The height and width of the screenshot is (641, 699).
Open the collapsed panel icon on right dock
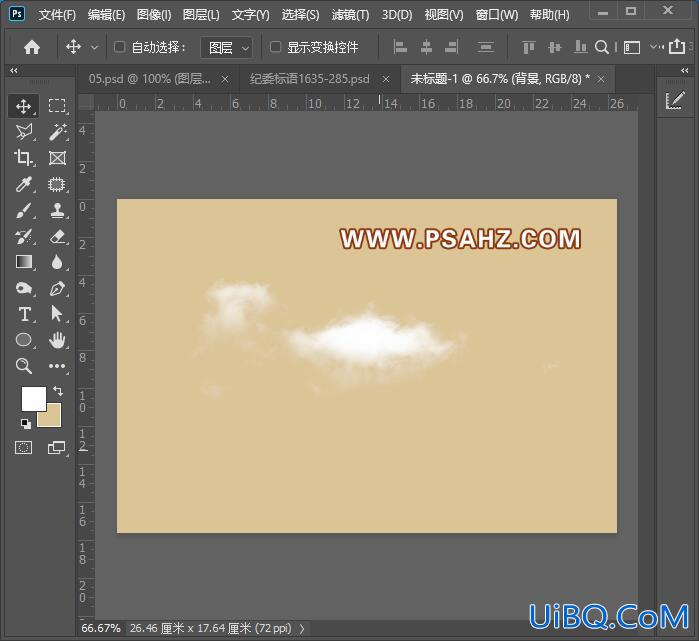click(674, 100)
